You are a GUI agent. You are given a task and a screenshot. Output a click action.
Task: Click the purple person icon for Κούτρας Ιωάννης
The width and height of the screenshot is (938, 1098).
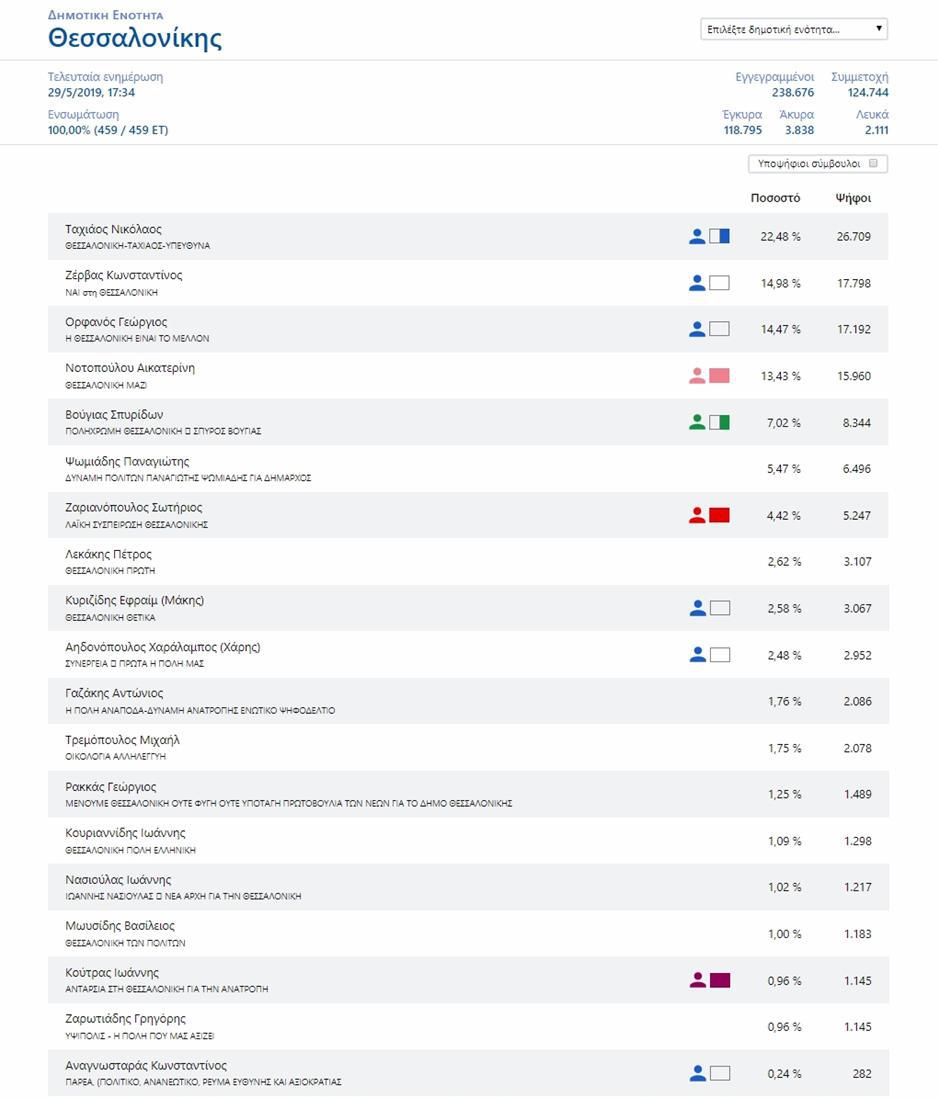(697, 981)
